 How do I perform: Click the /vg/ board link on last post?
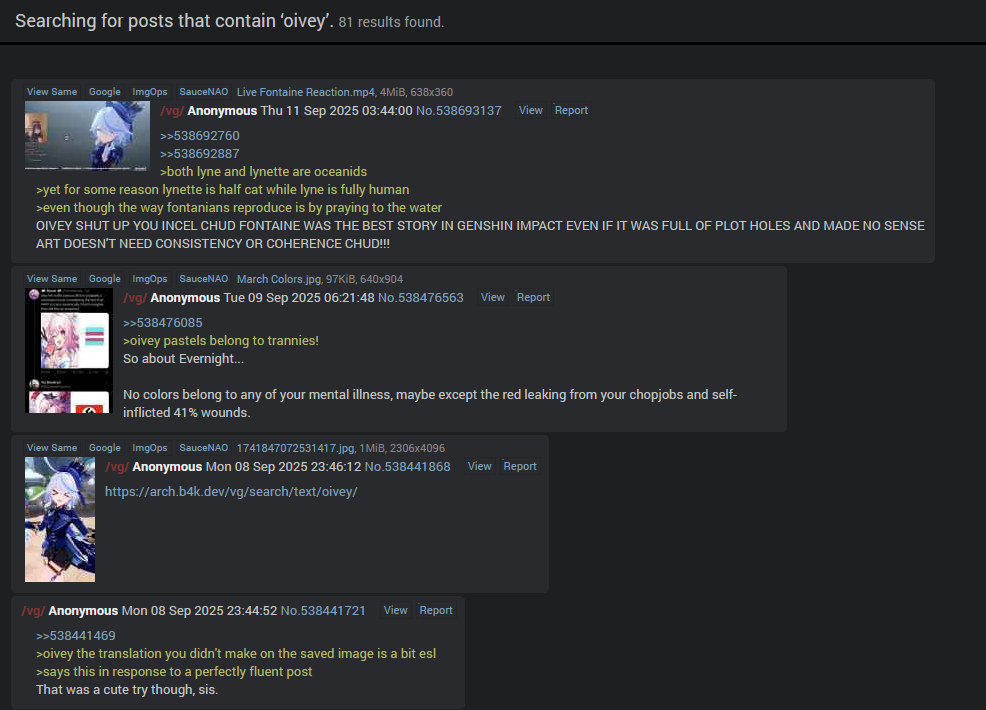tap(33, 611)
